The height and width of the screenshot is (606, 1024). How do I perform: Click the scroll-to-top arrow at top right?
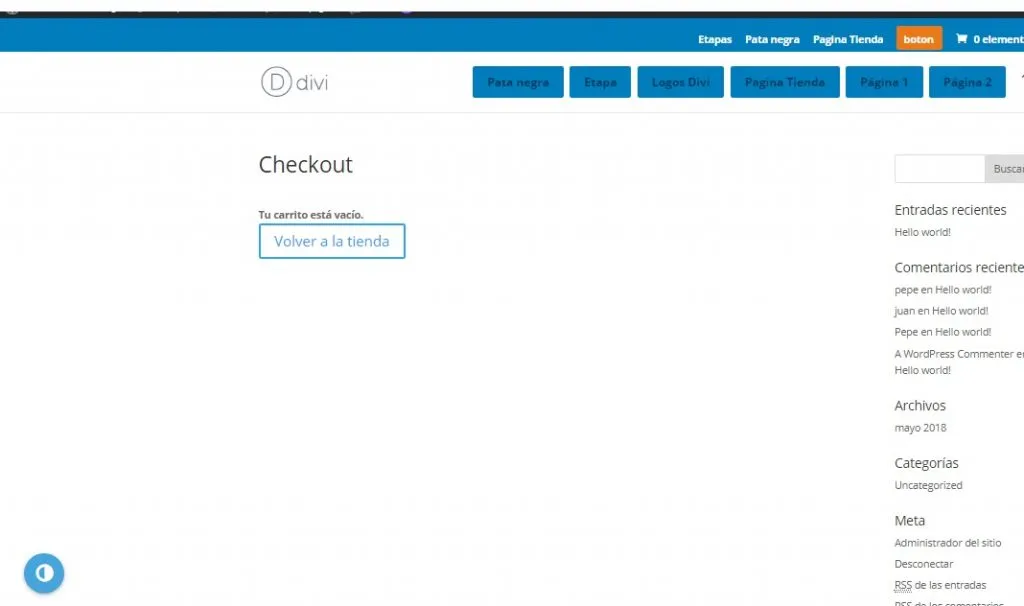coord(1019,76)
